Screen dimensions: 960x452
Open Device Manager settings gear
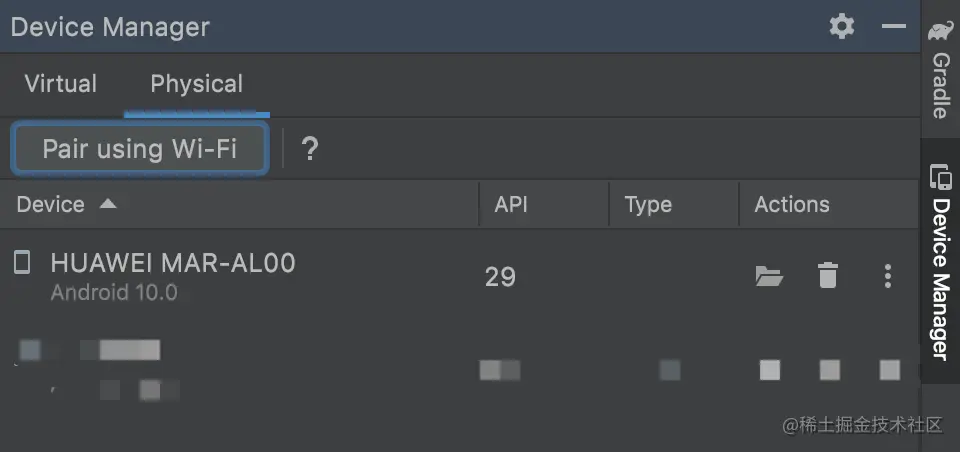[842, 26]
